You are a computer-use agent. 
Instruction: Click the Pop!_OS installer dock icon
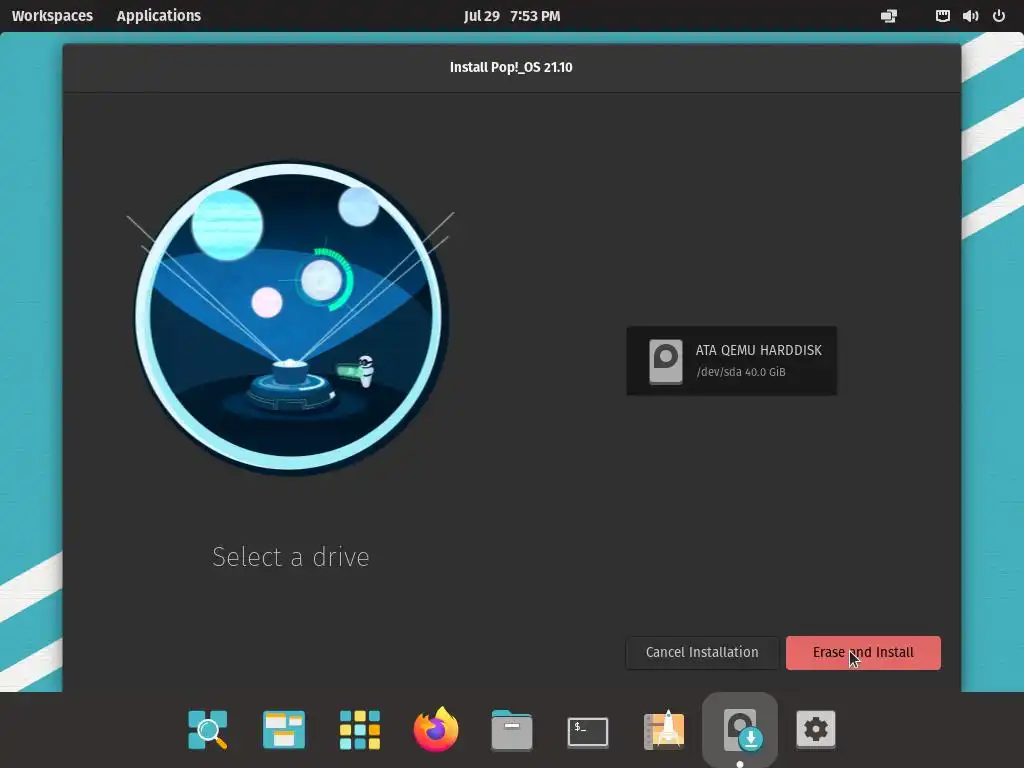tap(741, 729)
